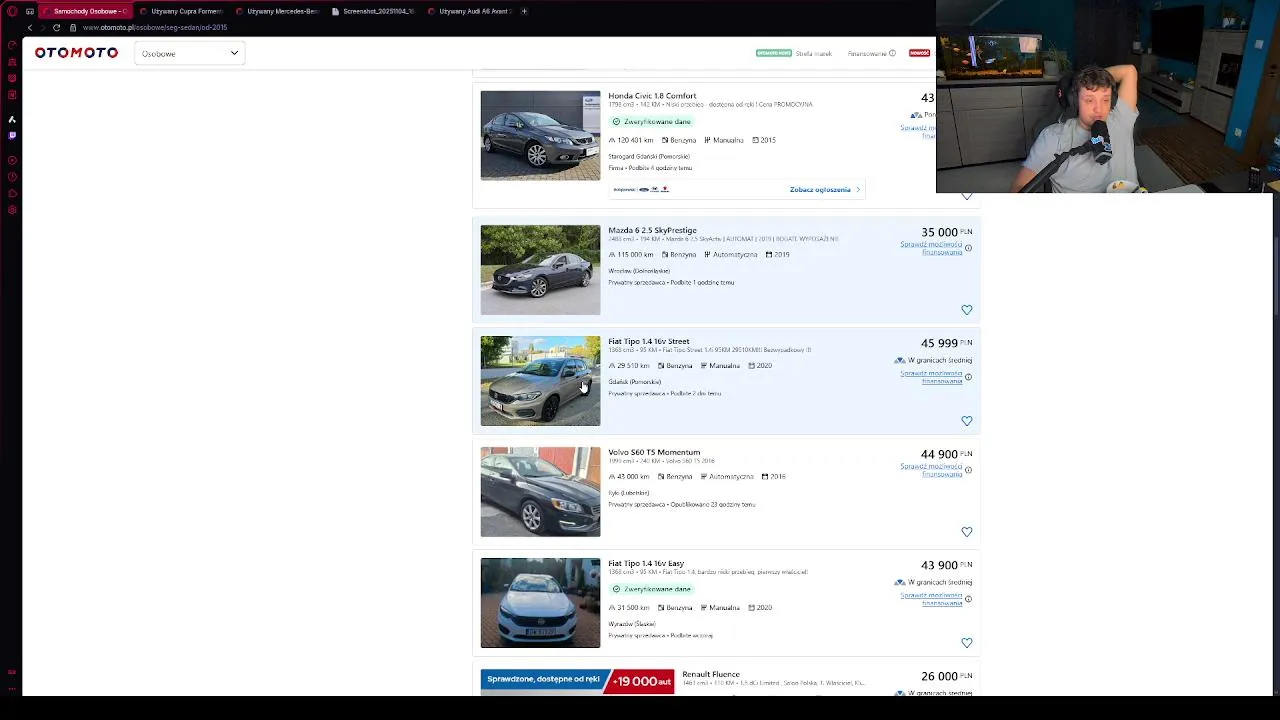
Task: Click the price scale icon on Fiat Tipo Street
Action: [899, 360]
